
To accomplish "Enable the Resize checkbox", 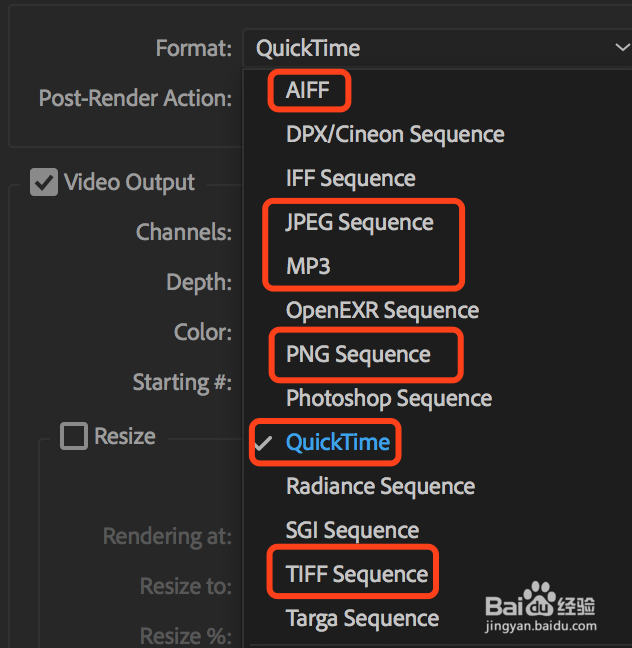I will [74, 436].
